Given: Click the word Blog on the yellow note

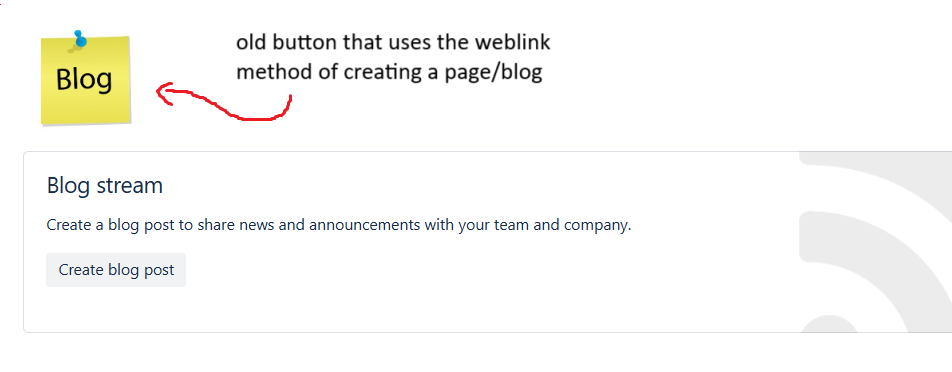Looking at the screenshot, I should click(84, 79).
